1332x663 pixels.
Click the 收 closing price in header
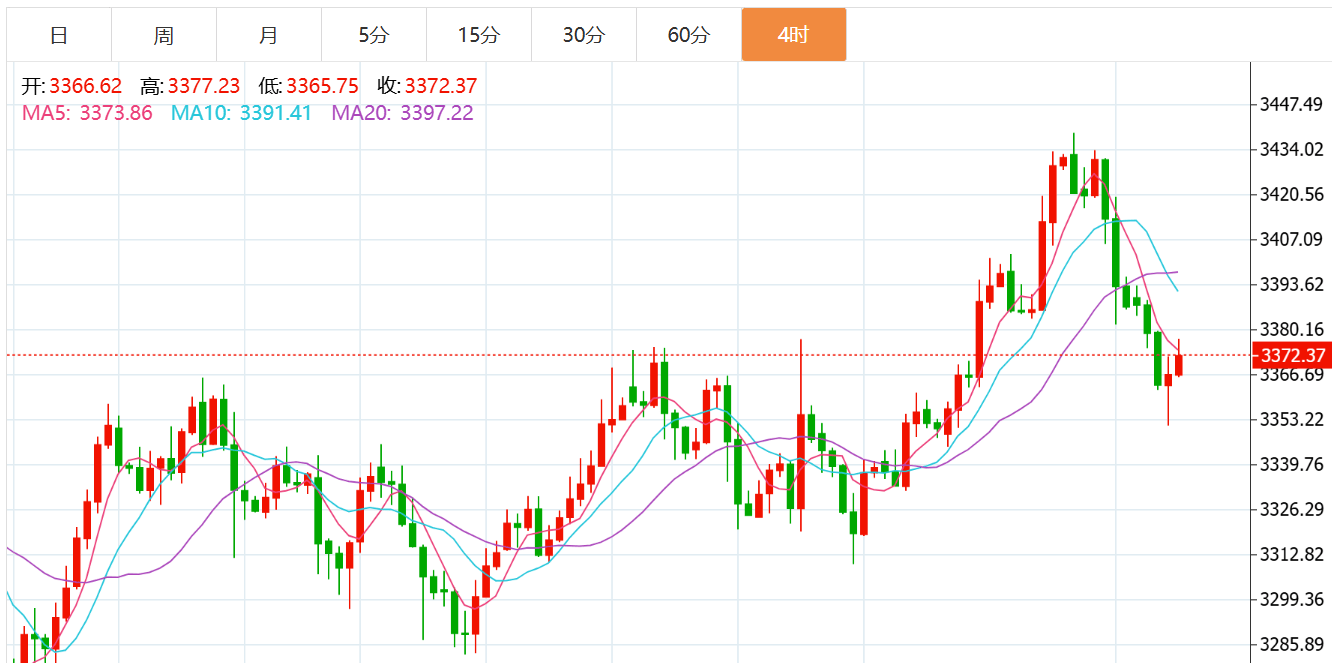pyautogui.click(x=440, y=87)
